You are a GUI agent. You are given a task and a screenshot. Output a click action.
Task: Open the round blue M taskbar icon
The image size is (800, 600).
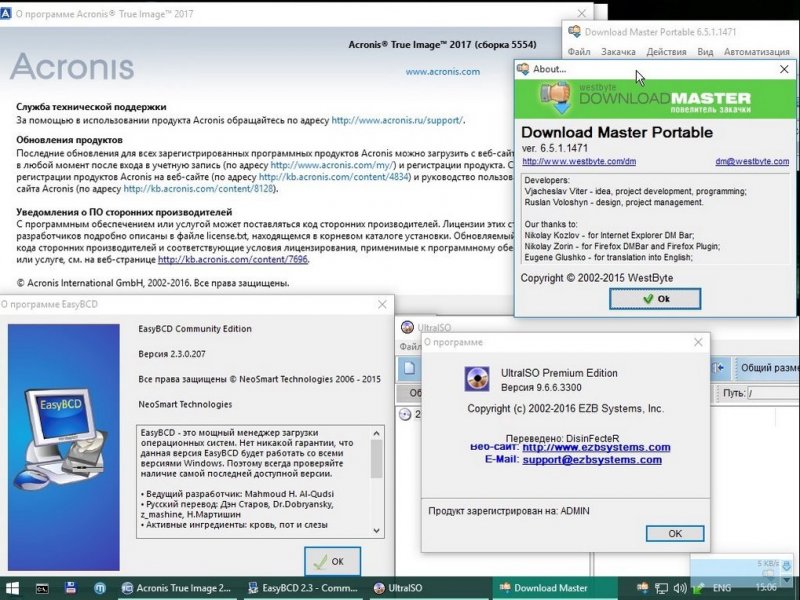click(100, 588)
